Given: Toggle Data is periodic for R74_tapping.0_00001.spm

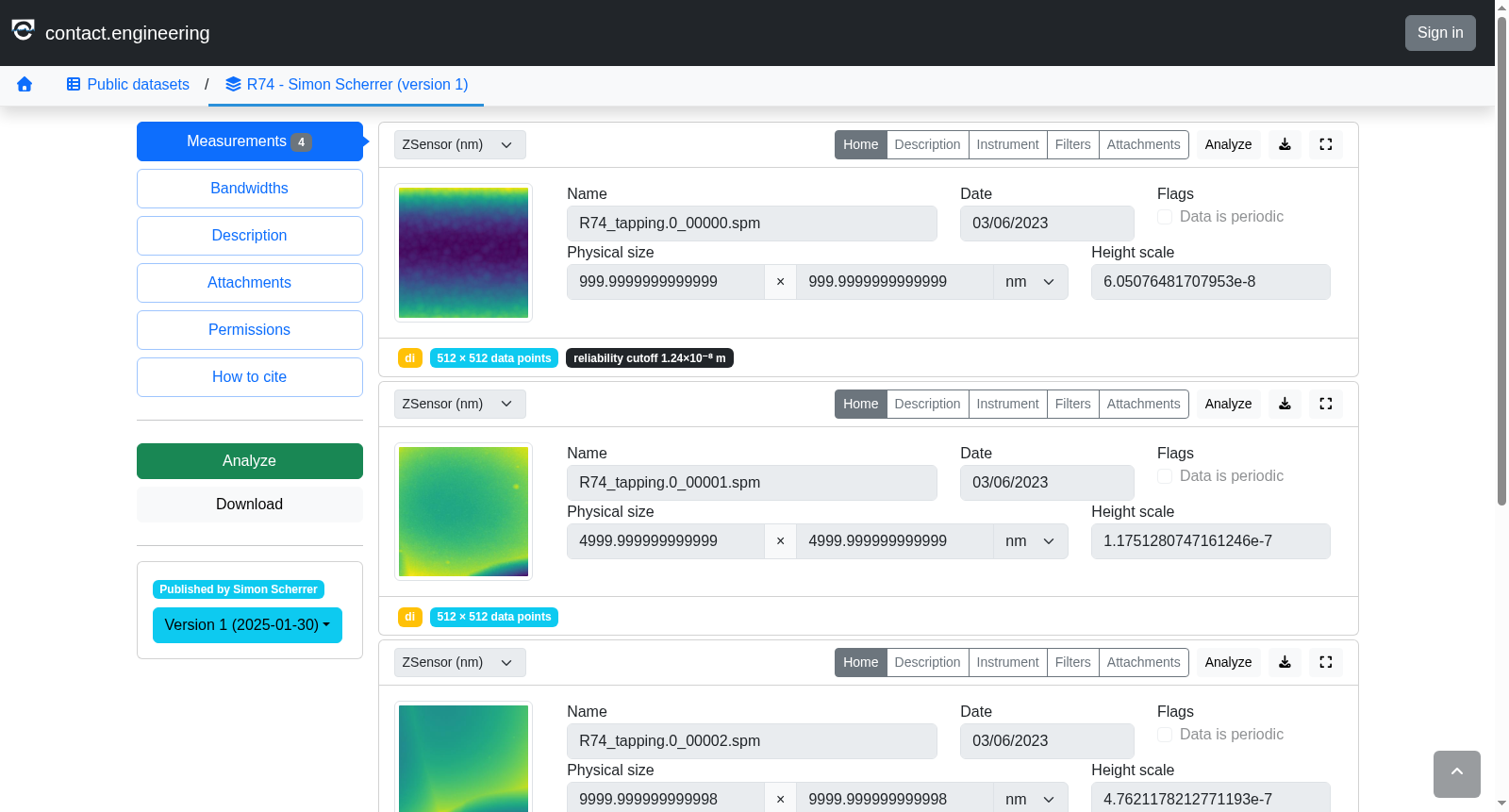Looking at the screenshot, I should [x=1165, y=476].
